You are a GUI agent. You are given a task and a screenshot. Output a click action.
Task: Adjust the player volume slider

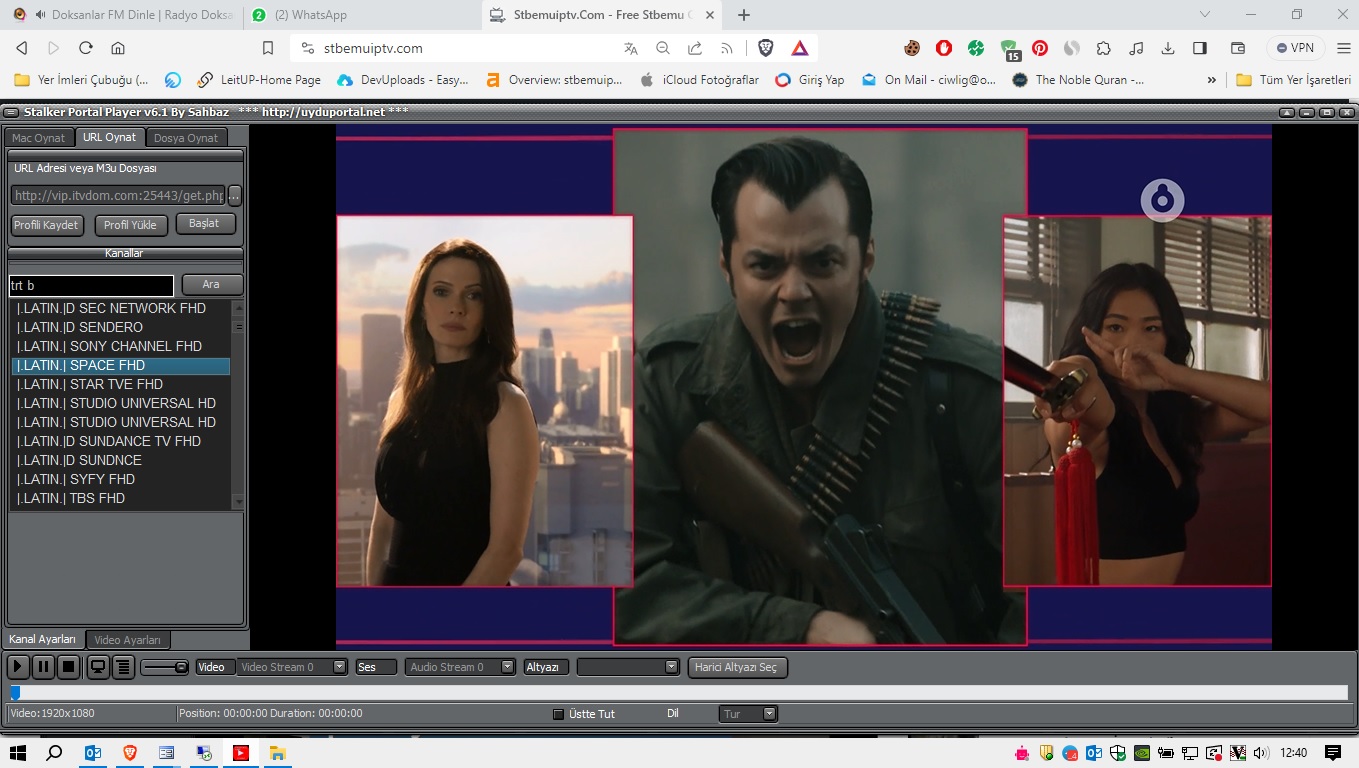164,667
